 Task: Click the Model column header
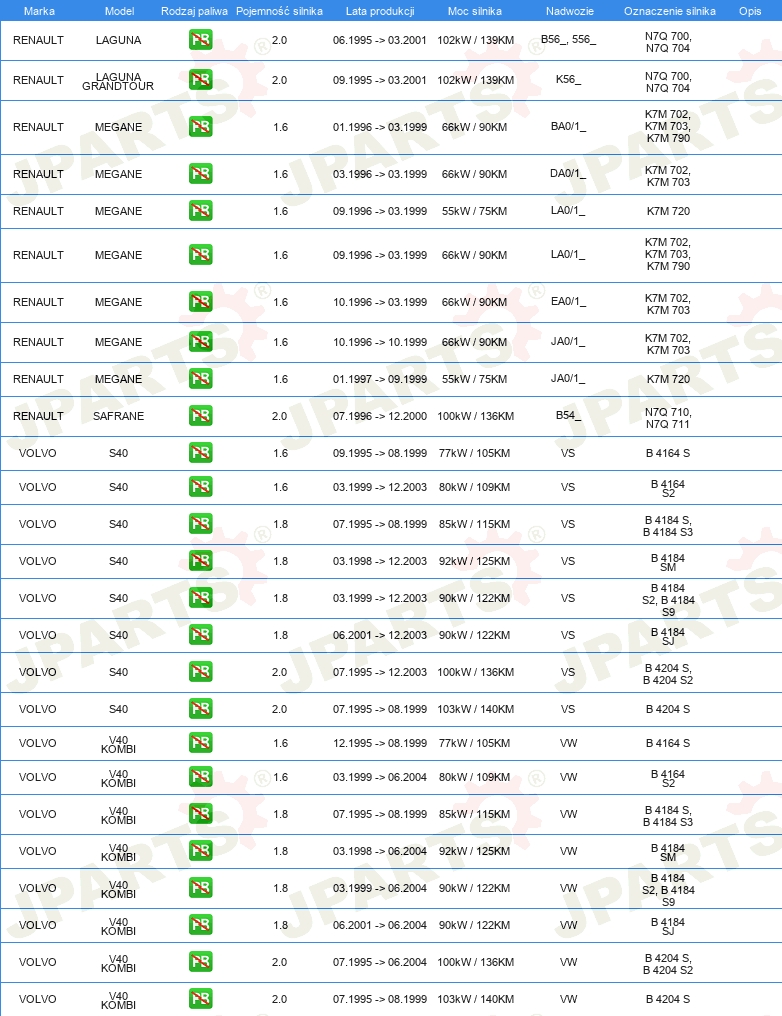pyautogui.click(x=119, y=11)
